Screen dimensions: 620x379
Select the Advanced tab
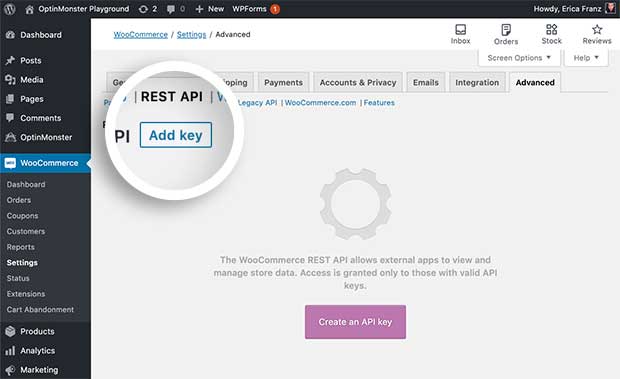[535, 83]
